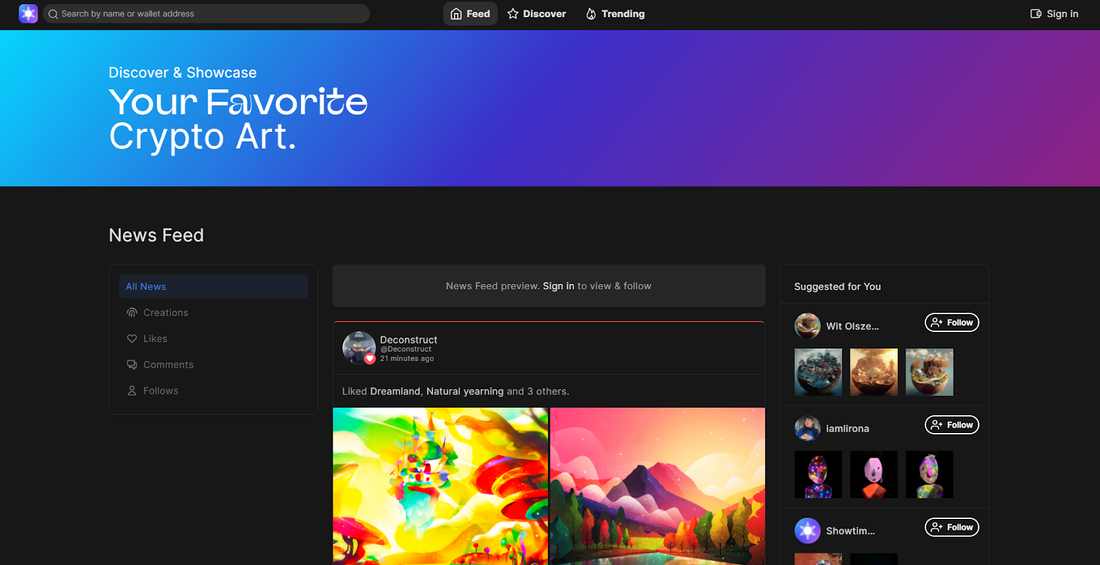Open the Feed tab

pyautogui.click(x=470, y=14)
